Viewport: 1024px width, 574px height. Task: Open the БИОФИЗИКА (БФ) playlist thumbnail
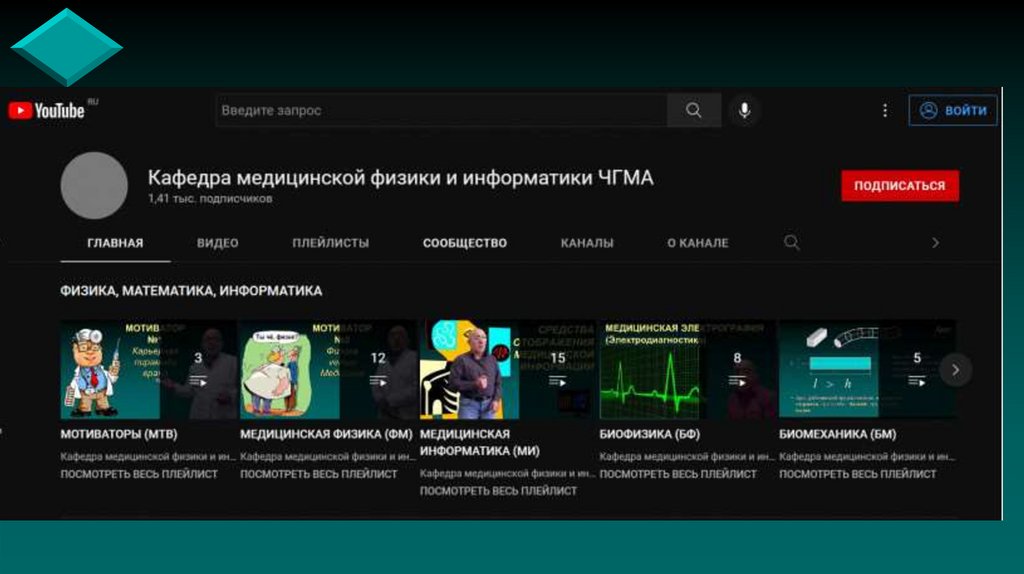click(x=687, y=369)
